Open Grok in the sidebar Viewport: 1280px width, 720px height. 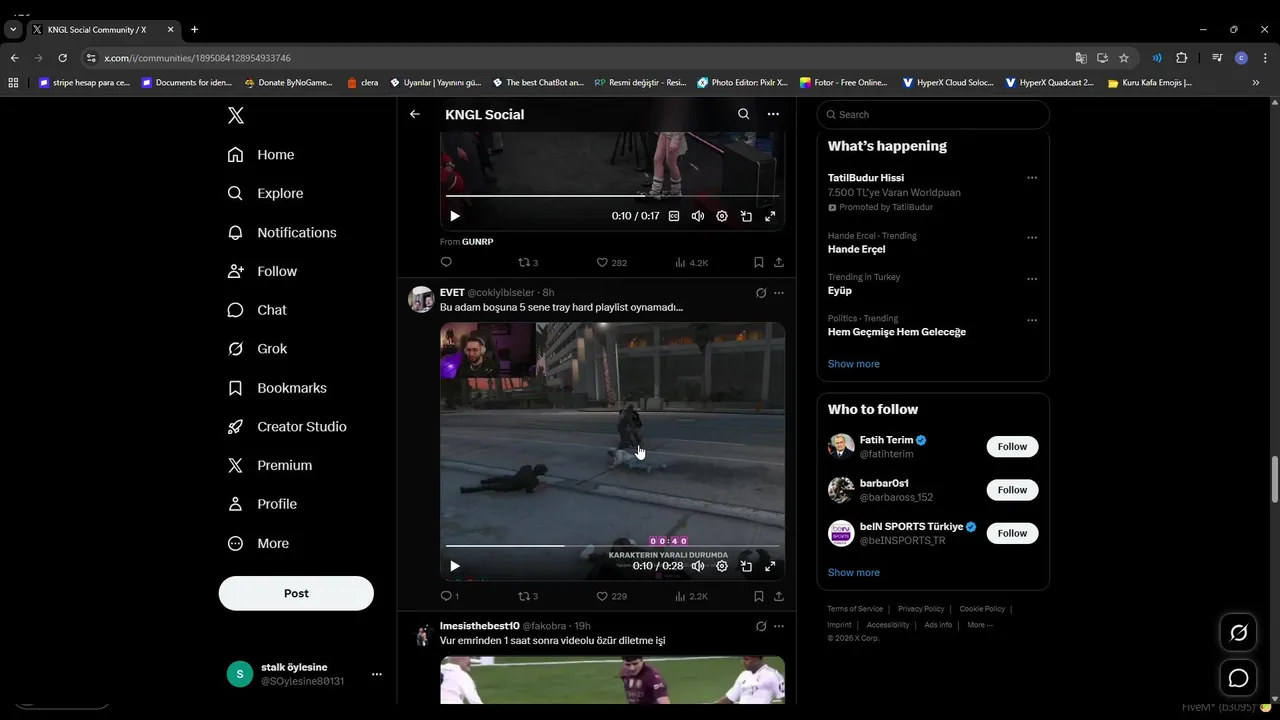257,349
